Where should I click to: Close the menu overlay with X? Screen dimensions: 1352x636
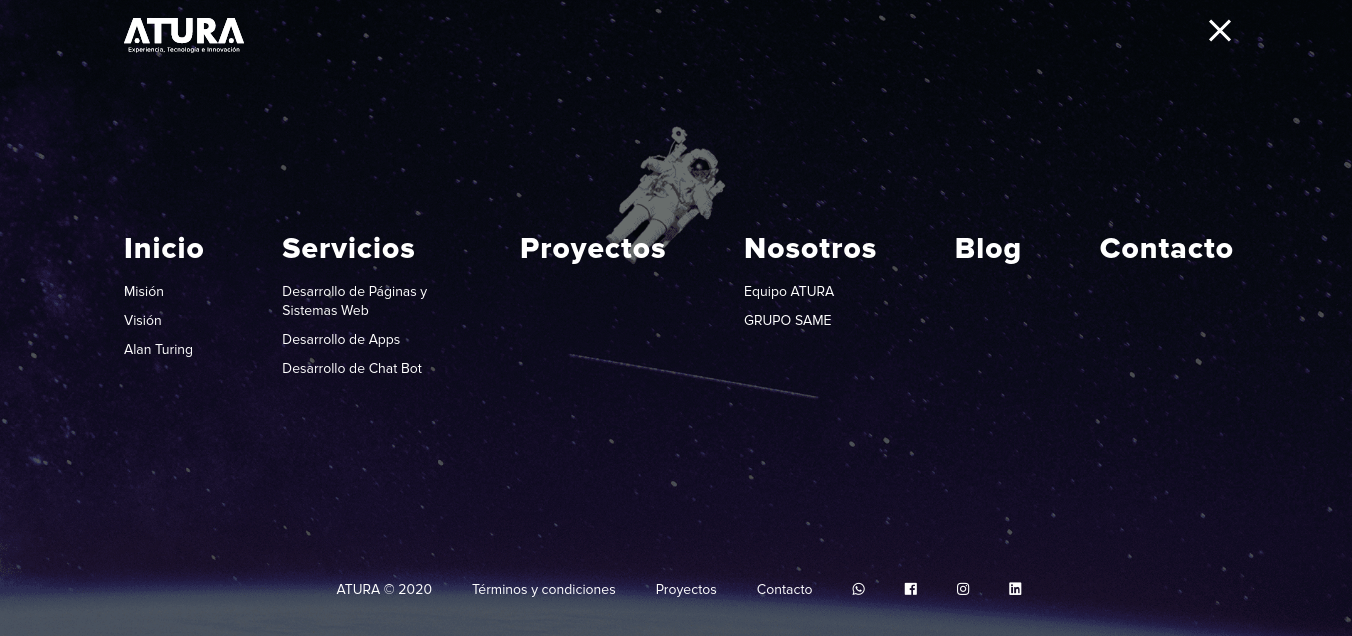[1219, 31]
